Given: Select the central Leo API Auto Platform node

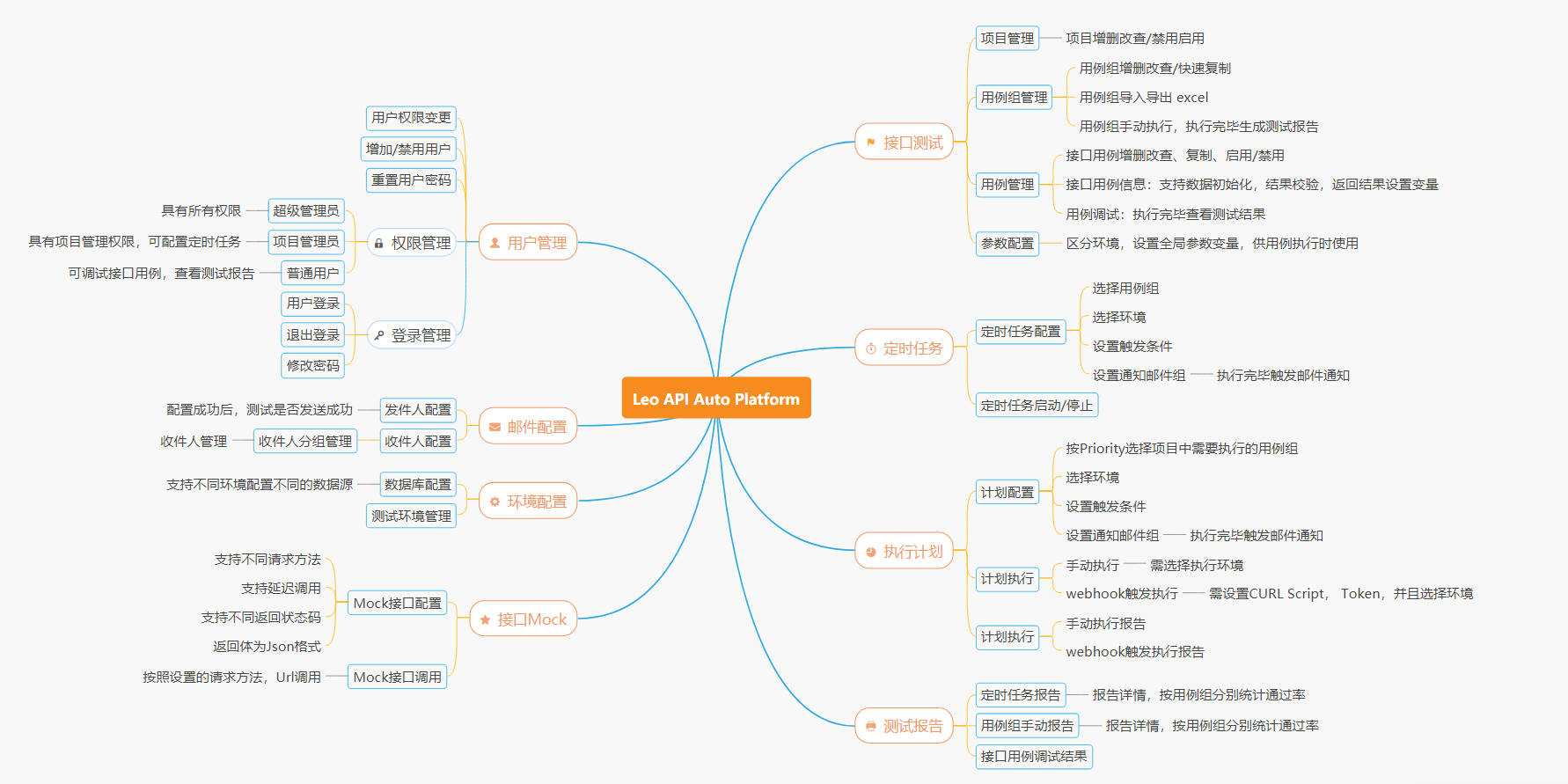Looking at the screenshot, I should click(716, 399).
